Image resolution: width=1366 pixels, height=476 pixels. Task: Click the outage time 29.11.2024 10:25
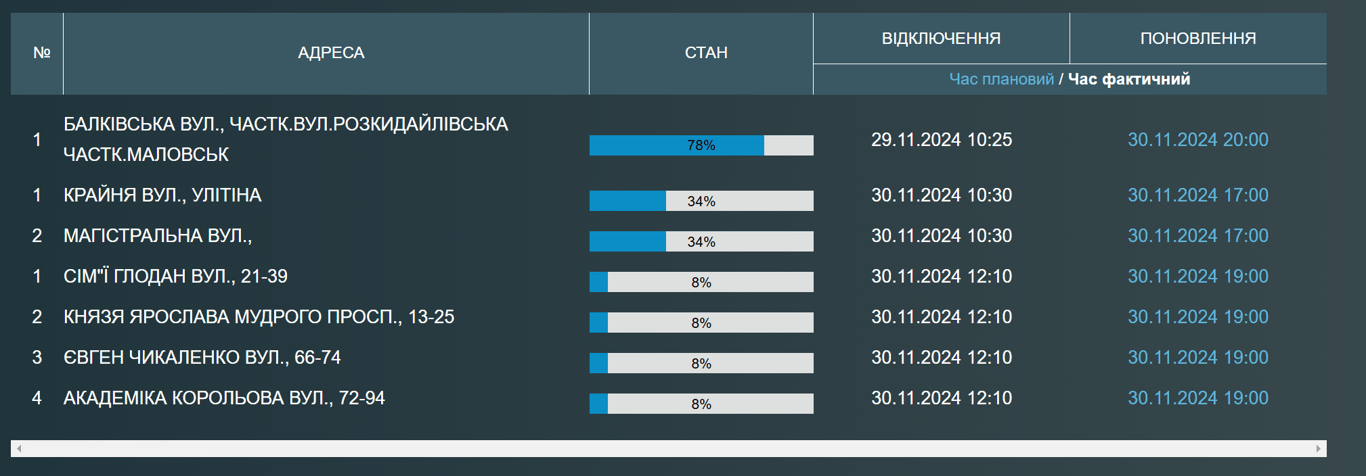point(941,140)
